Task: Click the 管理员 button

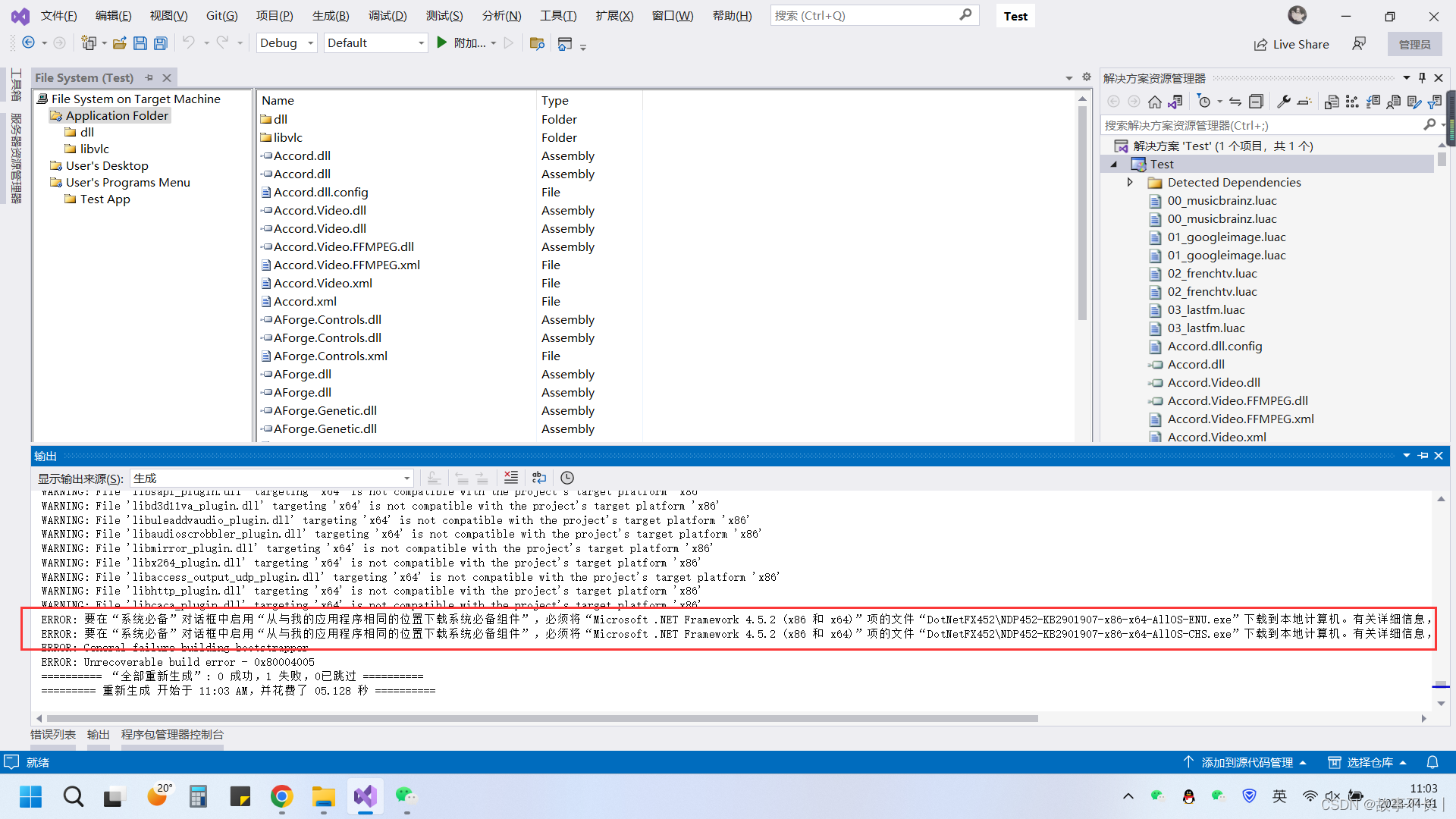Action: click(x=1414, y=44)
